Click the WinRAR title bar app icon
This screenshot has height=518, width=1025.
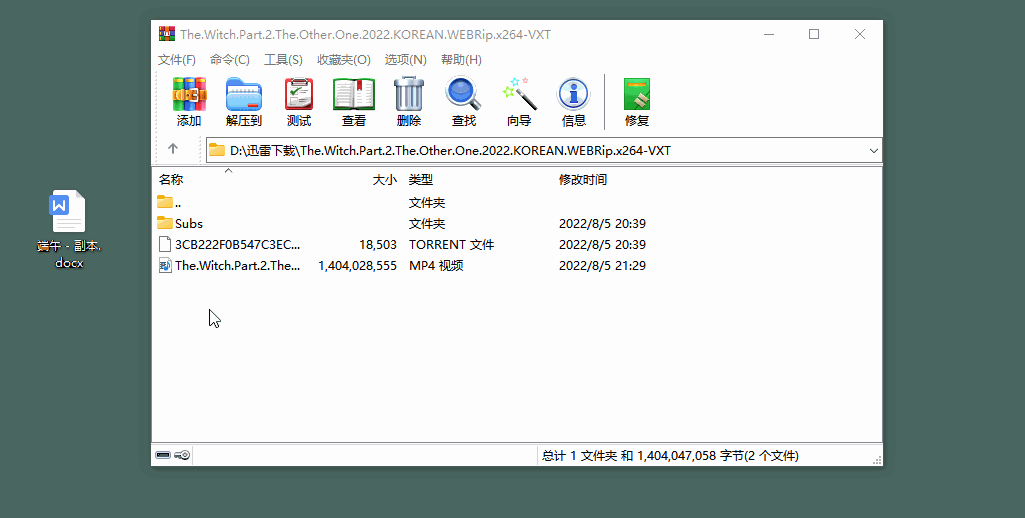(167, 34)
